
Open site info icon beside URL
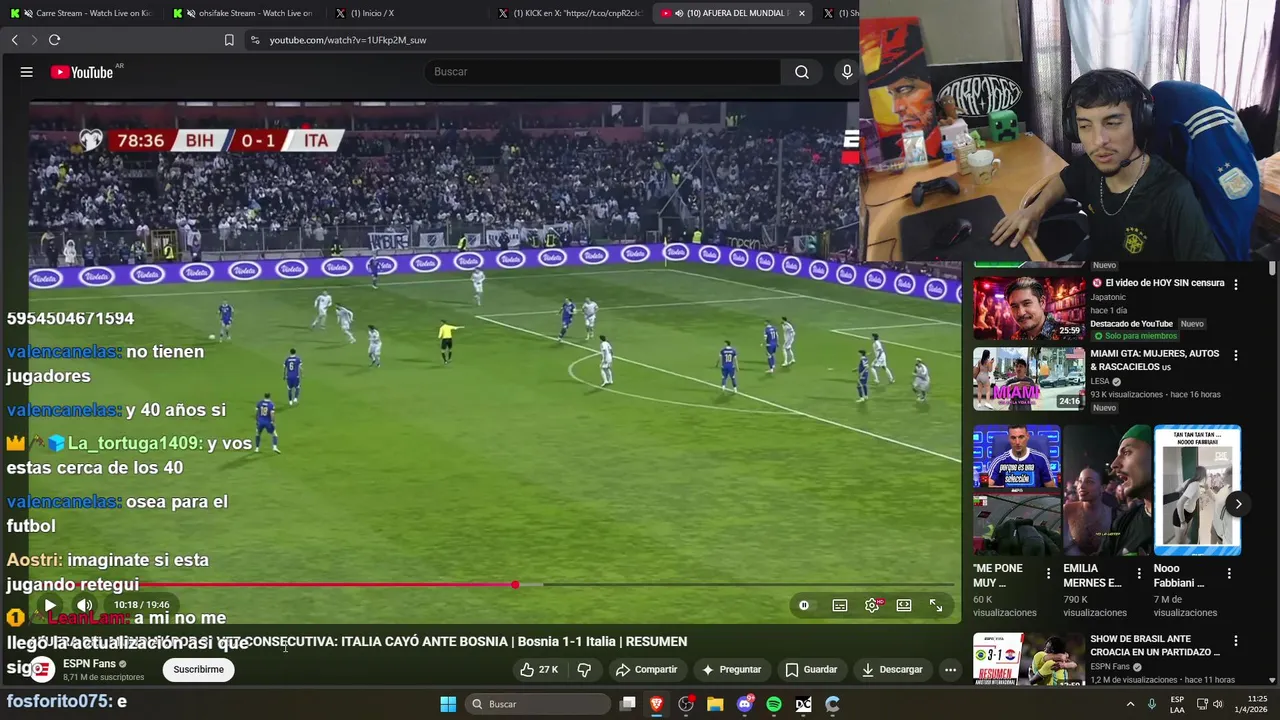pyautogui.click(x=255, y=40)
